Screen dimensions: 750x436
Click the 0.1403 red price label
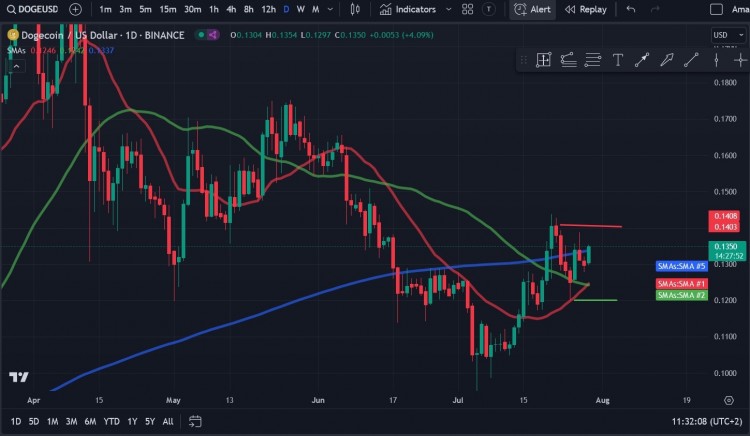tap(724, 227)
